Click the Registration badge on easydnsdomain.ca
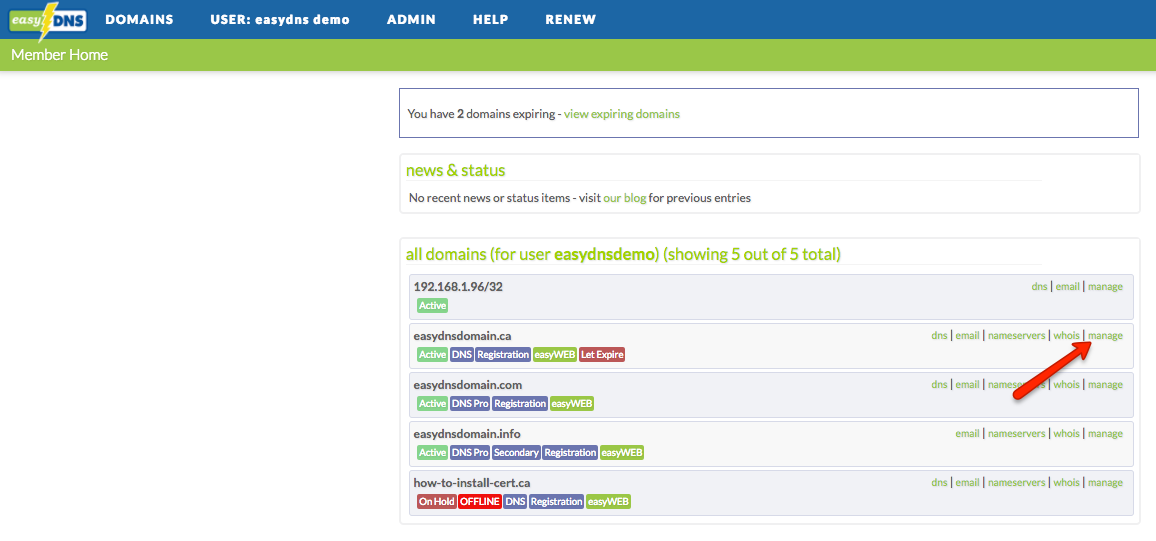Viewport: 1156px width, 541px height. pyautogui.click(x=503, y=355)
